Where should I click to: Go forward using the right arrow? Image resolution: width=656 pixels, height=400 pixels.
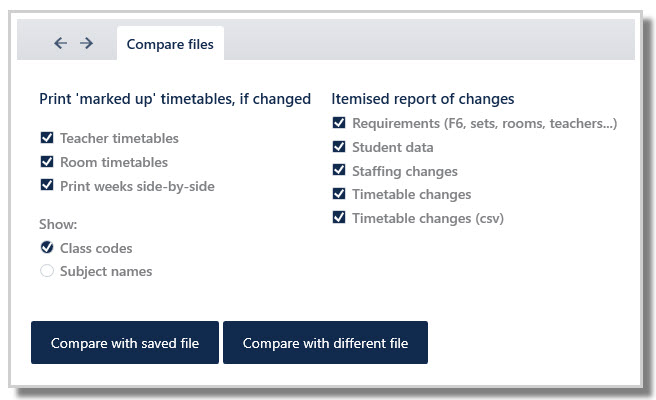87,43
